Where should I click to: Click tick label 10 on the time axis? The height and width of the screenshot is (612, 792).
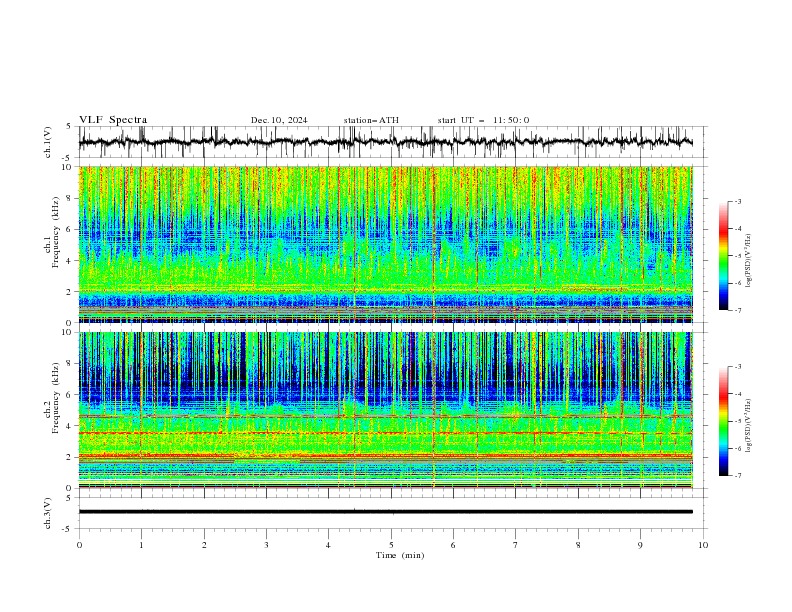tap(703, 545)
